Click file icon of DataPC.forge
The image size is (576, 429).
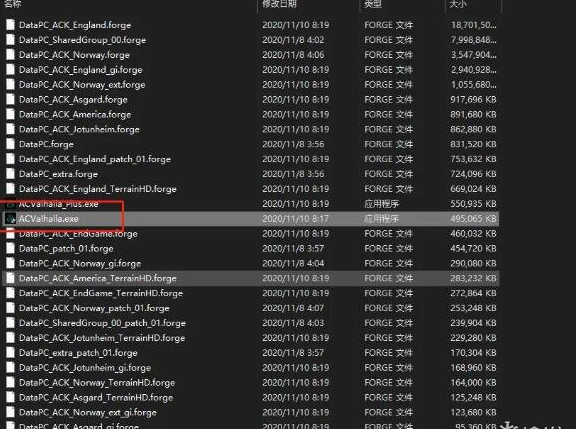point(11,144)
